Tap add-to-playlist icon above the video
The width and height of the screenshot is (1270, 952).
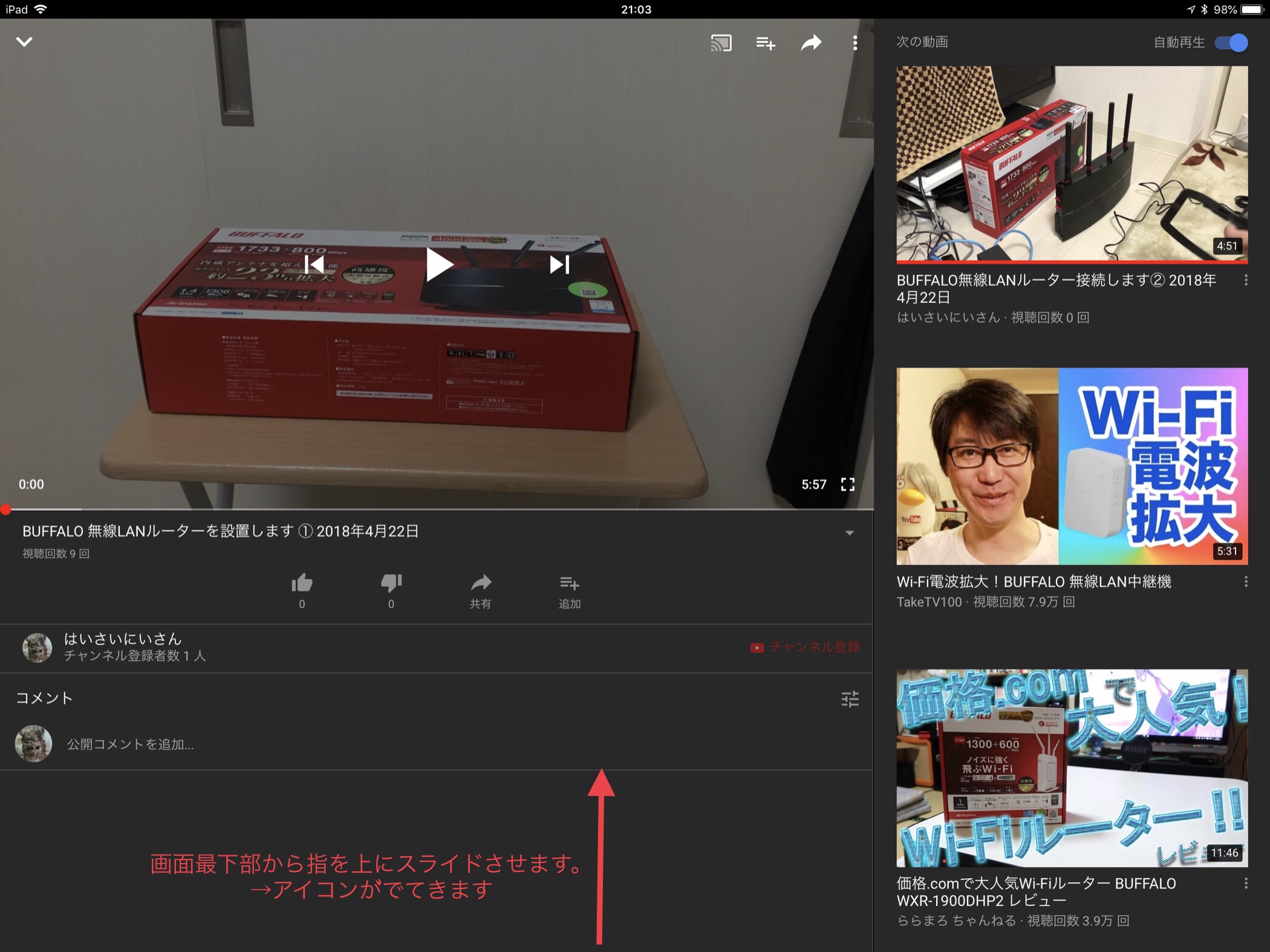(766, 43)
